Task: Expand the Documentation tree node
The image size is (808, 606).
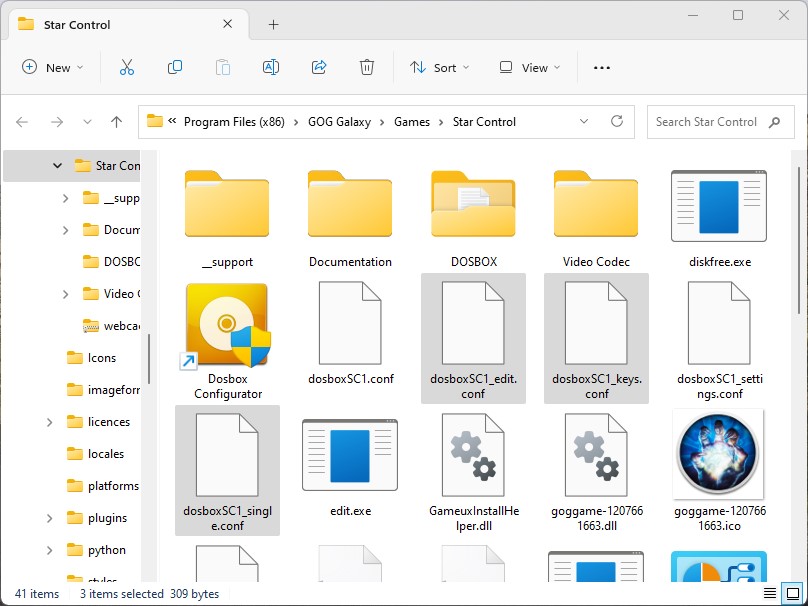Action: pos(65,230)
